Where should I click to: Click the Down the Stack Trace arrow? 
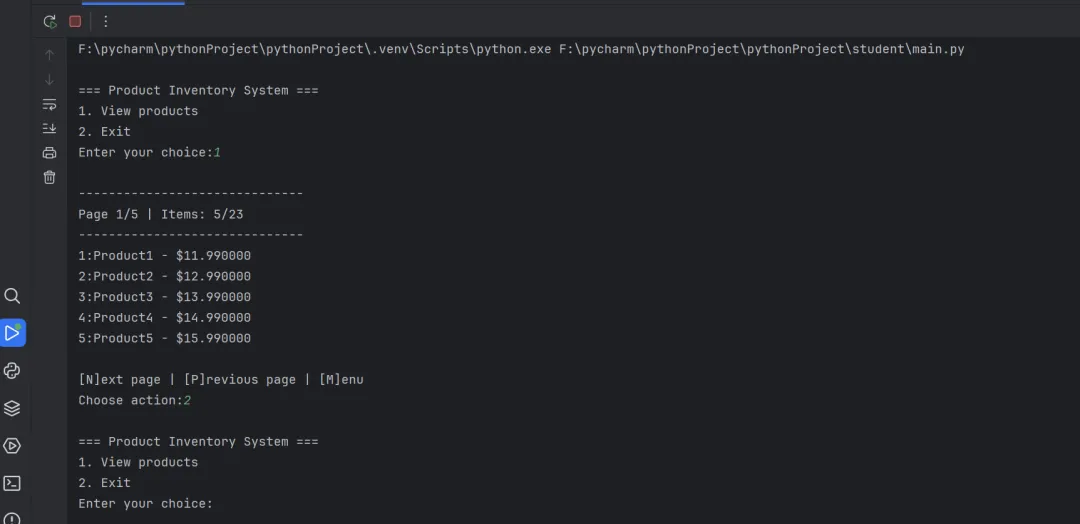50,80
